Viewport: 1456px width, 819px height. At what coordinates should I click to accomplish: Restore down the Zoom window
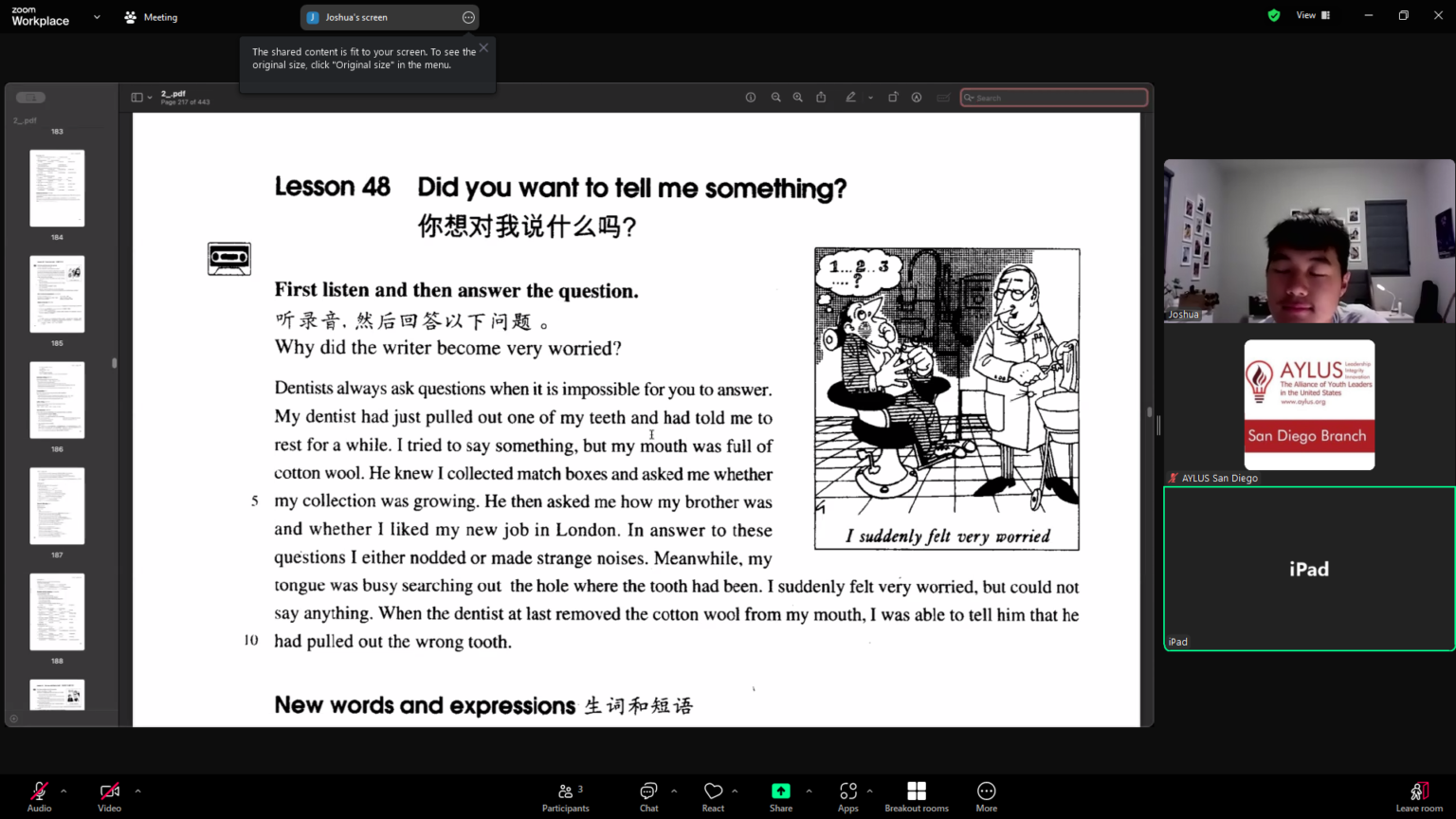click(x=1404, y=15)
